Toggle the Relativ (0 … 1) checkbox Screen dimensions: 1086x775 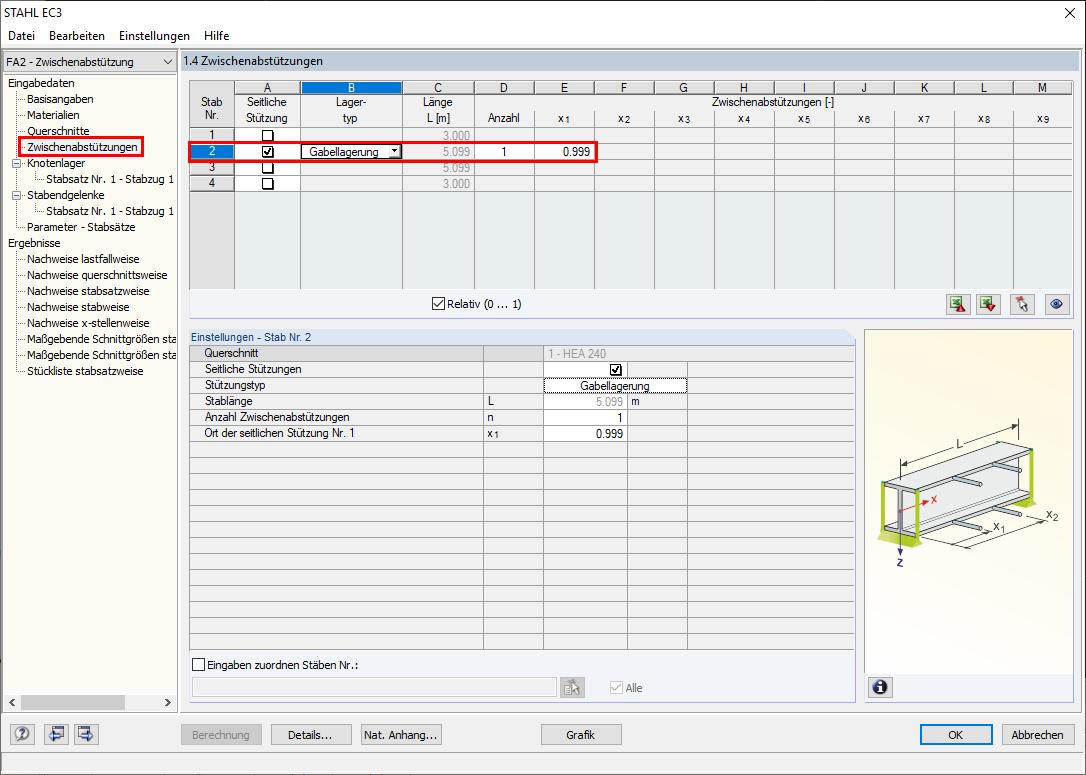point(438,303)
